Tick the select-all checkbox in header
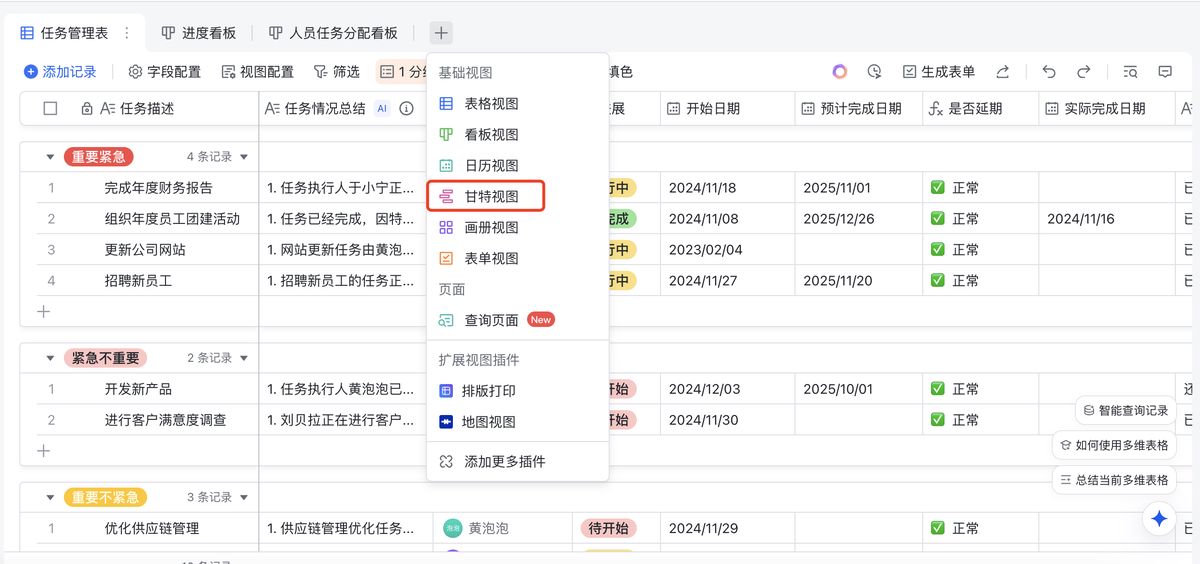1200x564 pixels. coord(50,109)
